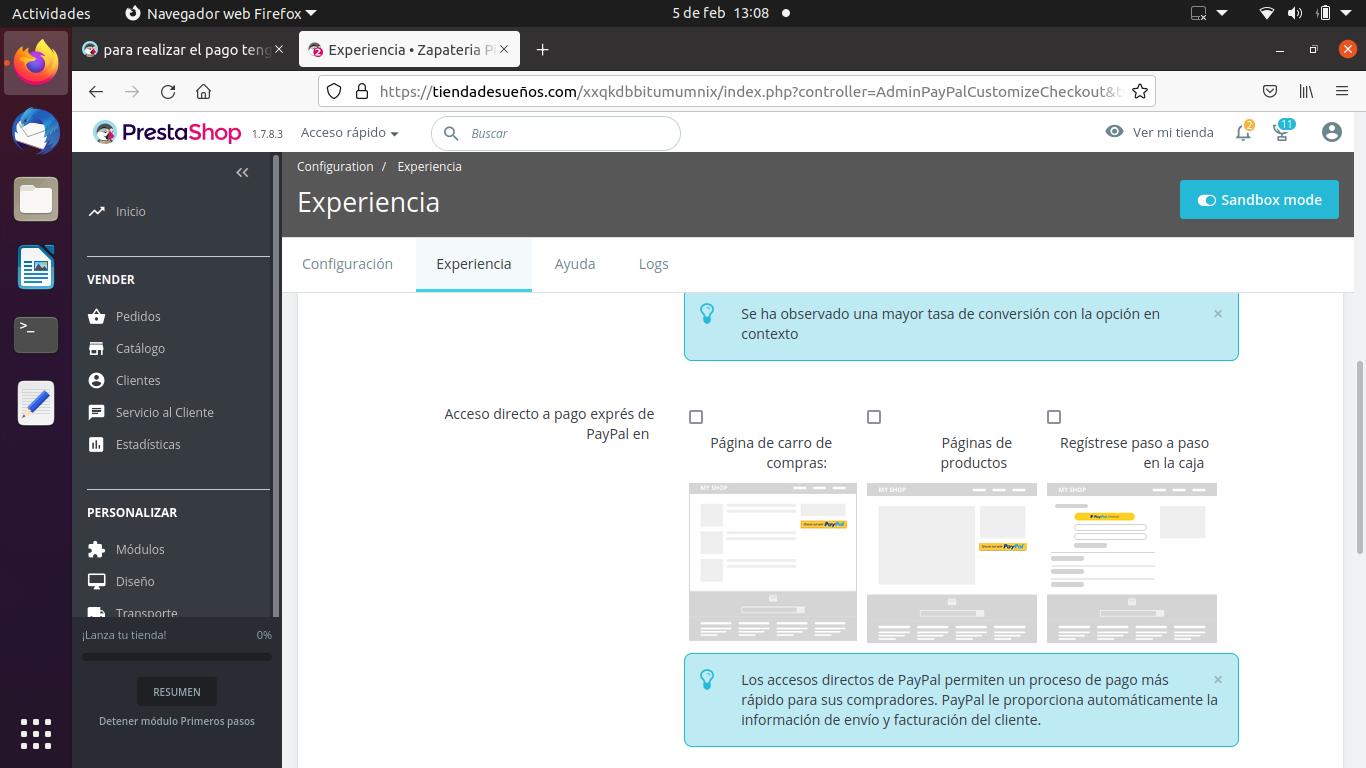The image size is (1366, 768).
Task: Focus the Buscar search field
Action: point(556,133)
